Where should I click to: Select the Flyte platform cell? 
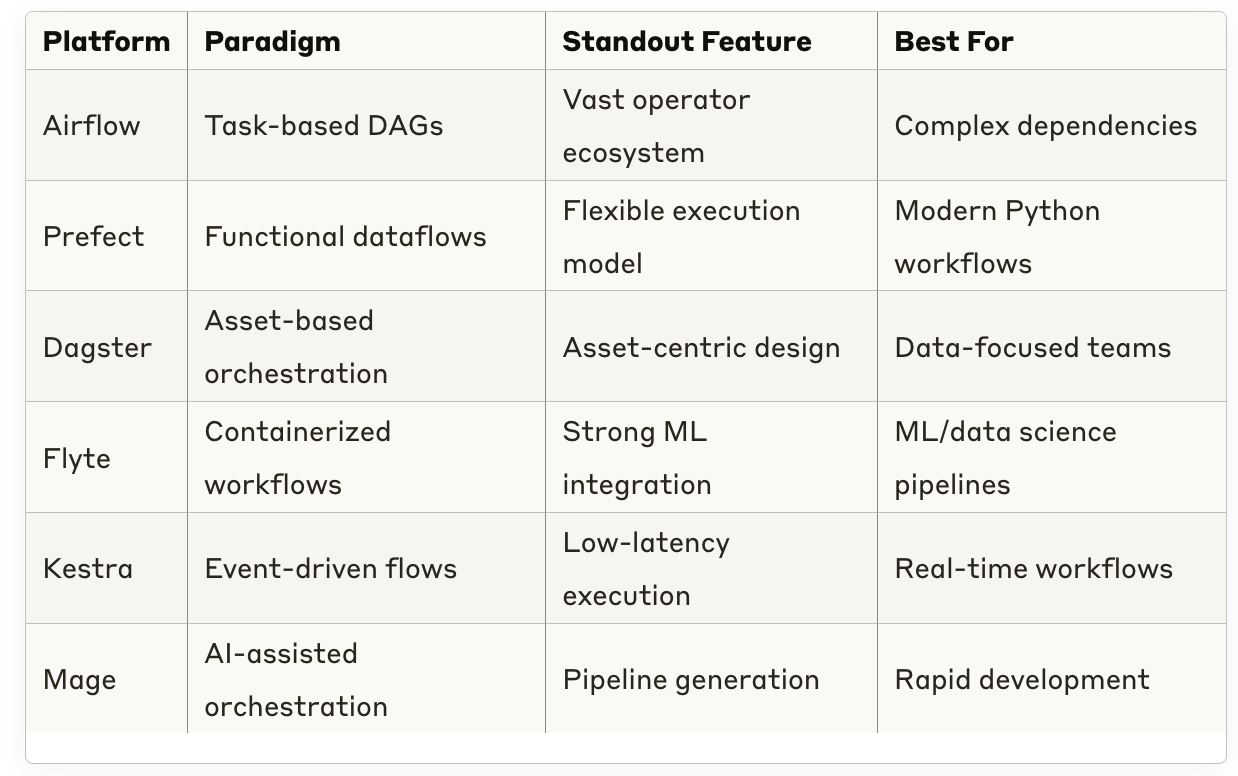[x=76, y=459]
